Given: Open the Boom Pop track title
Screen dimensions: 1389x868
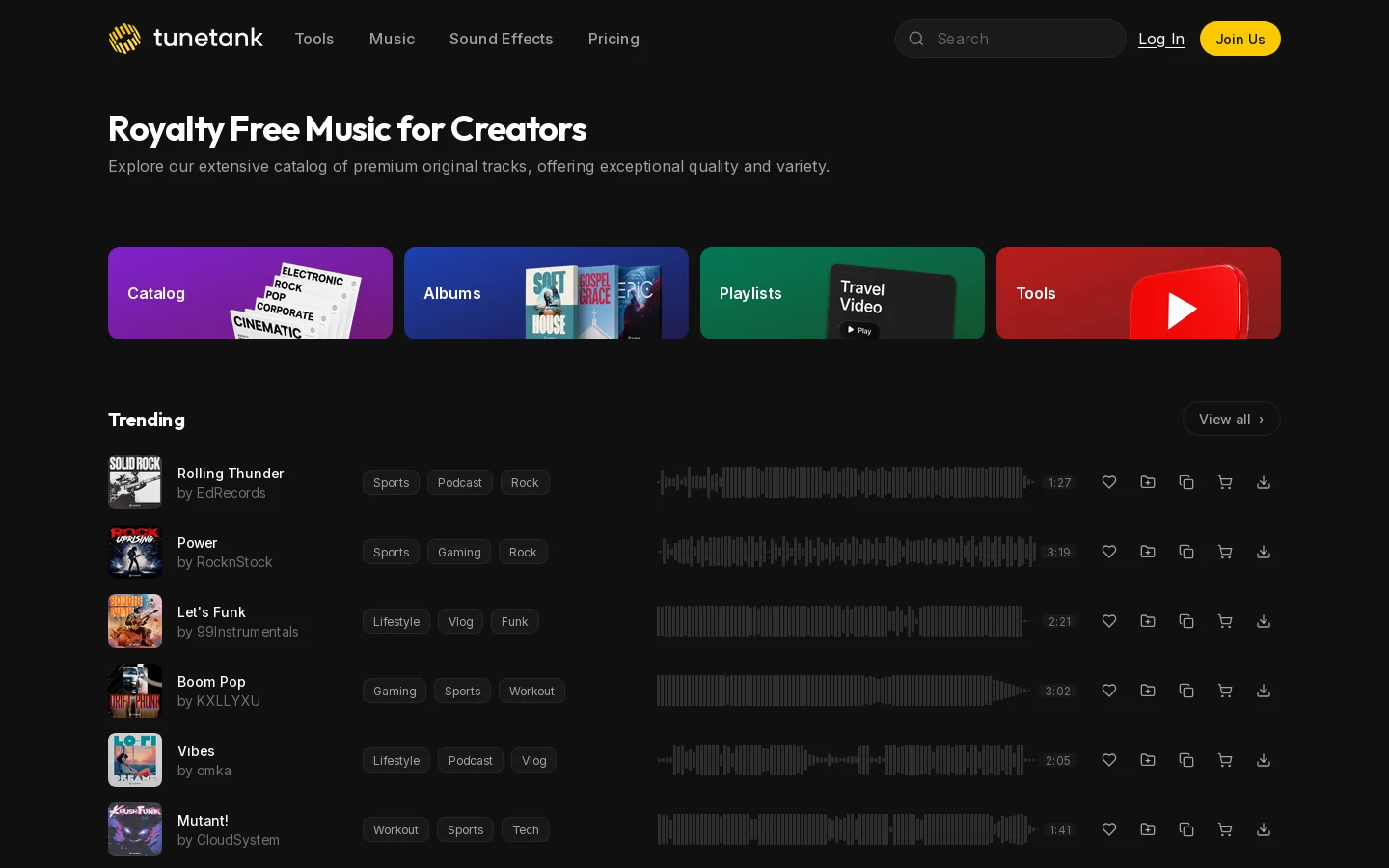Looking at the screenshot, I should click(211, 682).
